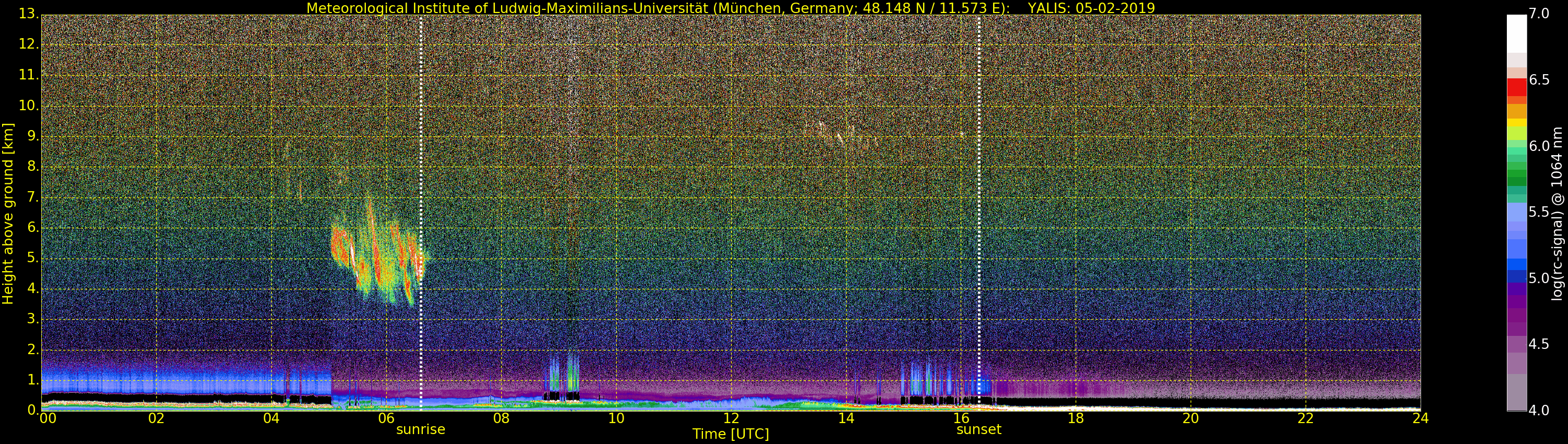1568x444 pixels.
Task: Click the time tick label '04'
Action: pos(271,418)
